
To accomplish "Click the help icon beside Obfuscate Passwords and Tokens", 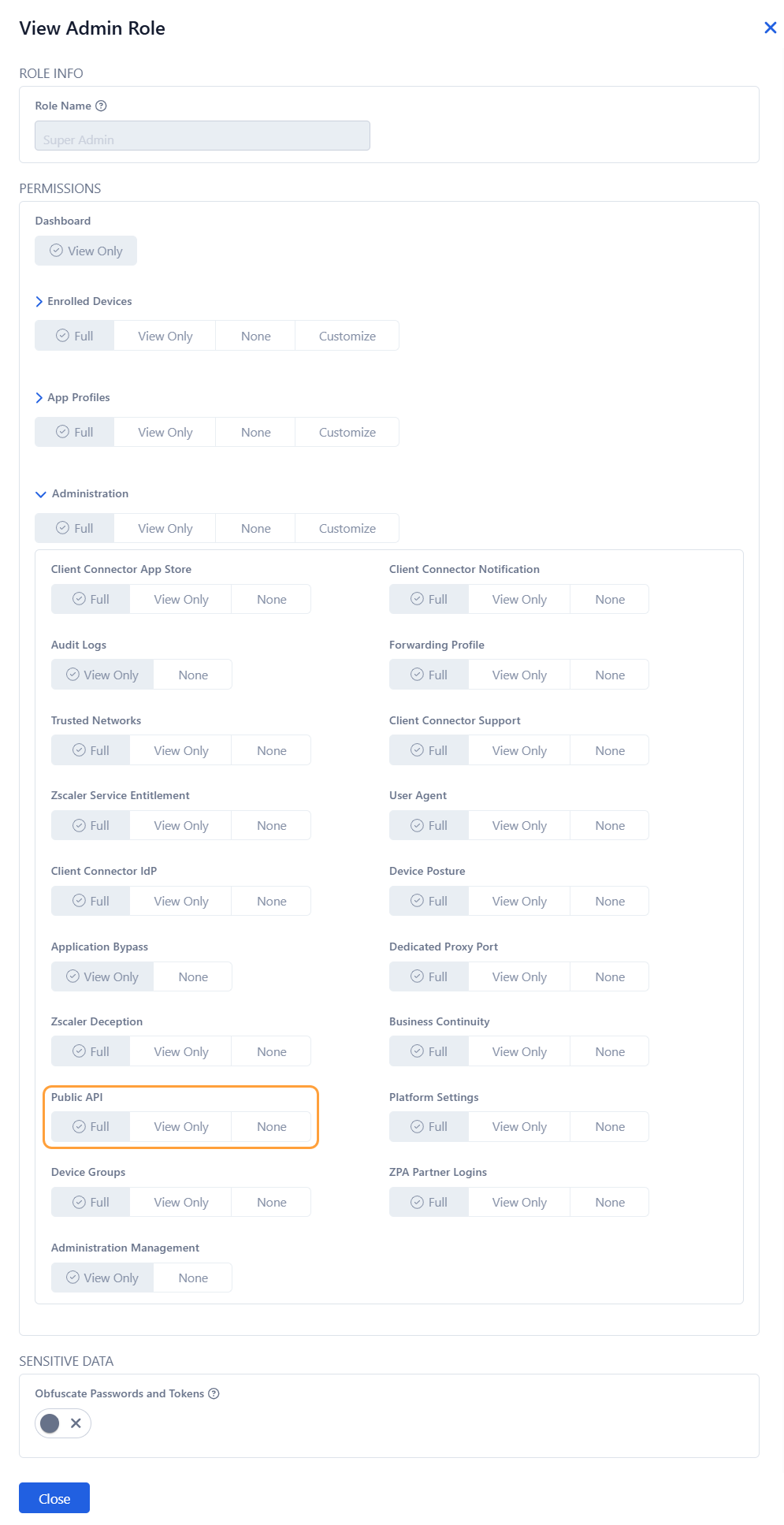I will 214,1393.
